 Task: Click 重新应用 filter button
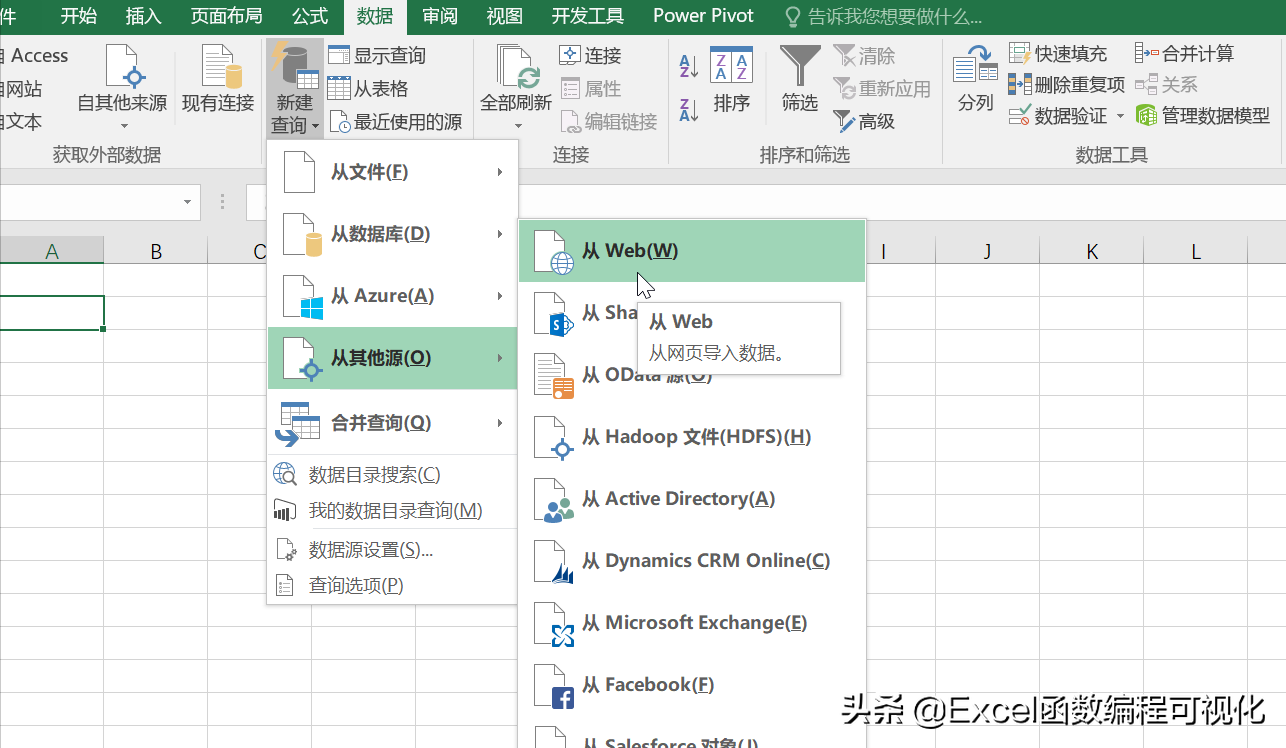point(881,89)
